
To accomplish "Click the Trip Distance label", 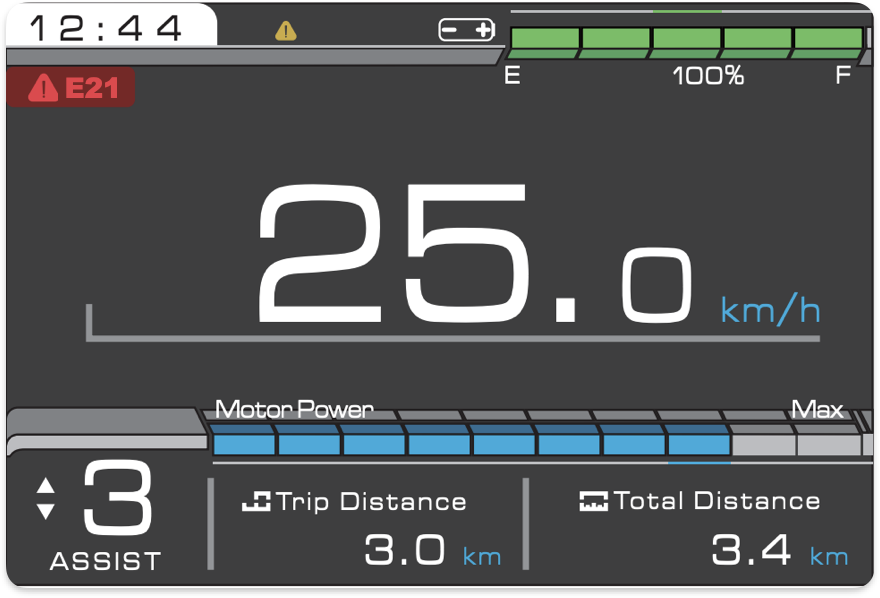I will pyautogui.click(x=371, y=501).
